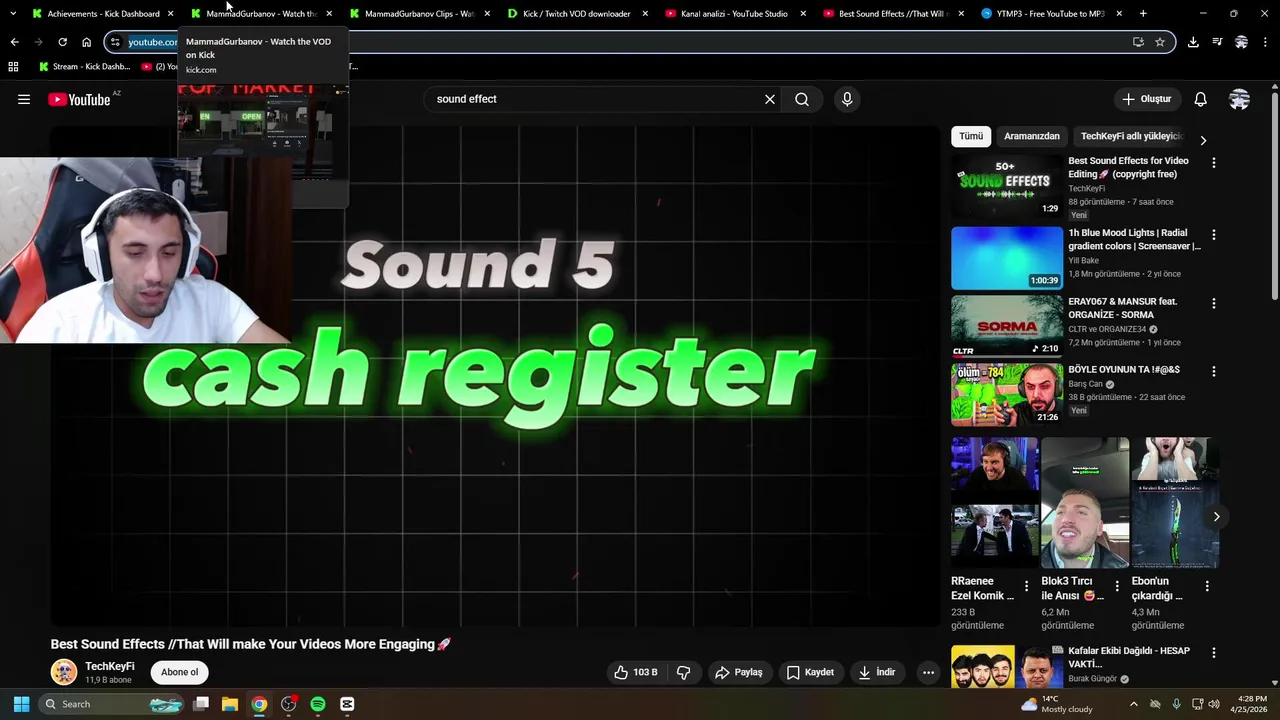Open Kafalar Ekibi Dağıldı video title
Image resolution: width=1280 pixels, height=720 pixels.
tap(1129, 657)
